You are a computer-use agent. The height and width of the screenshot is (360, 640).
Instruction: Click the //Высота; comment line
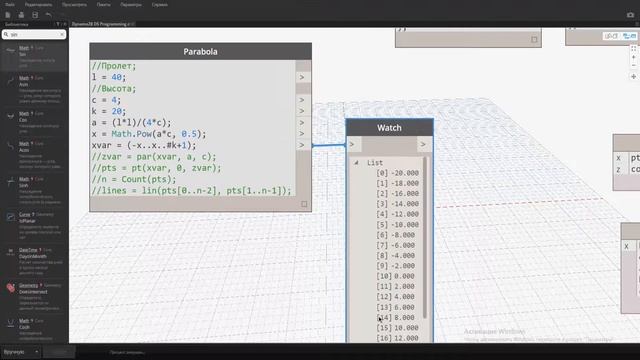(114, 89)
